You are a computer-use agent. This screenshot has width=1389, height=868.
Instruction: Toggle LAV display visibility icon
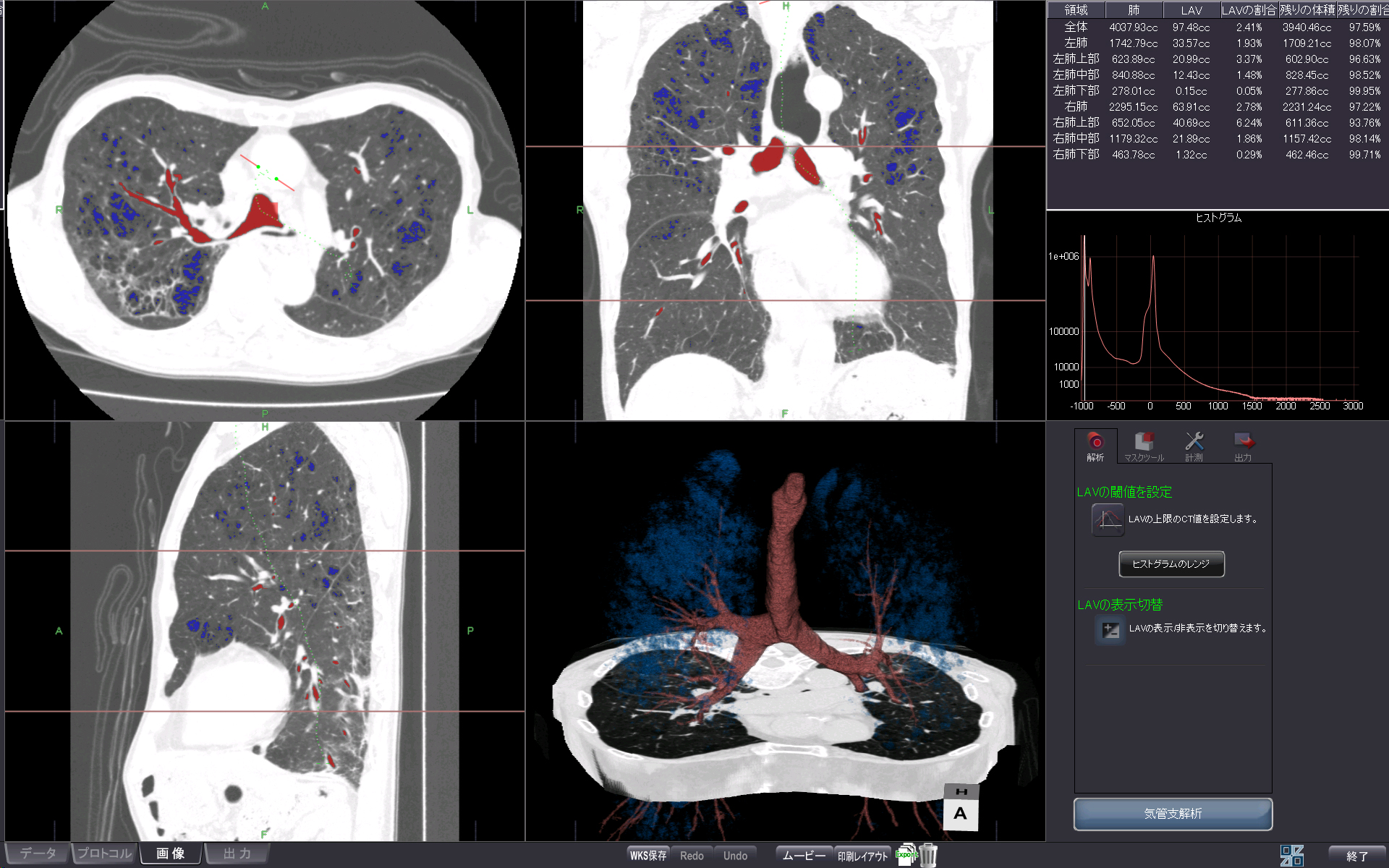[1110, 629]
